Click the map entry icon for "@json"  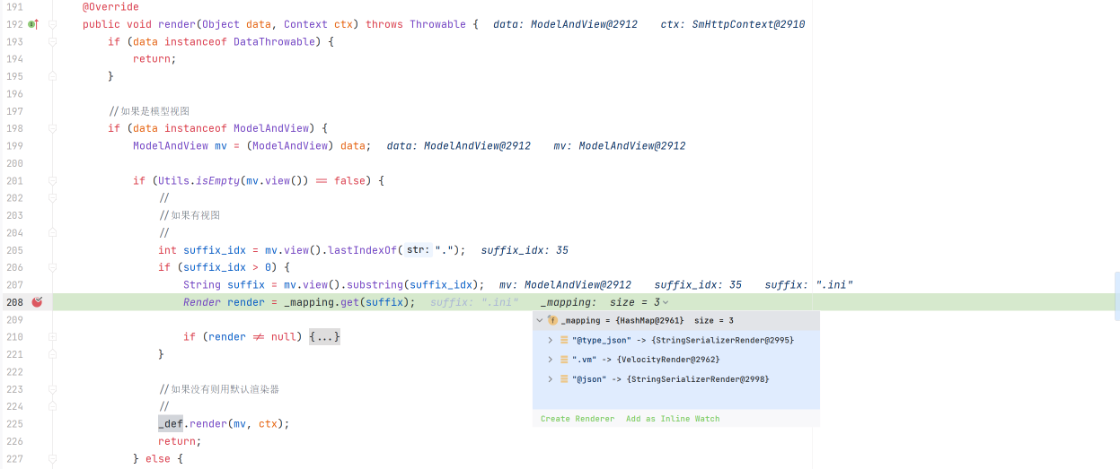click(564, 379)
